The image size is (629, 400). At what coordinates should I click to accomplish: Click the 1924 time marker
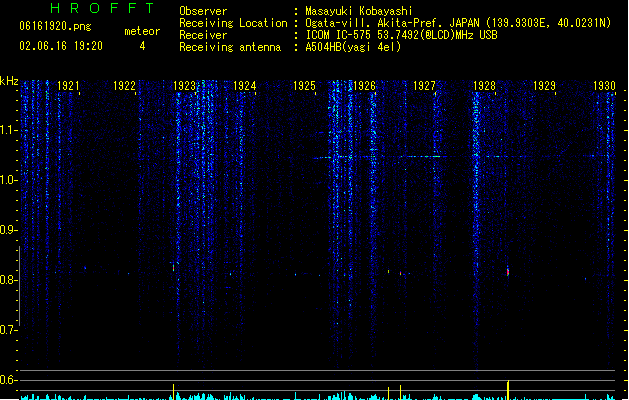(x=245, y=86)
